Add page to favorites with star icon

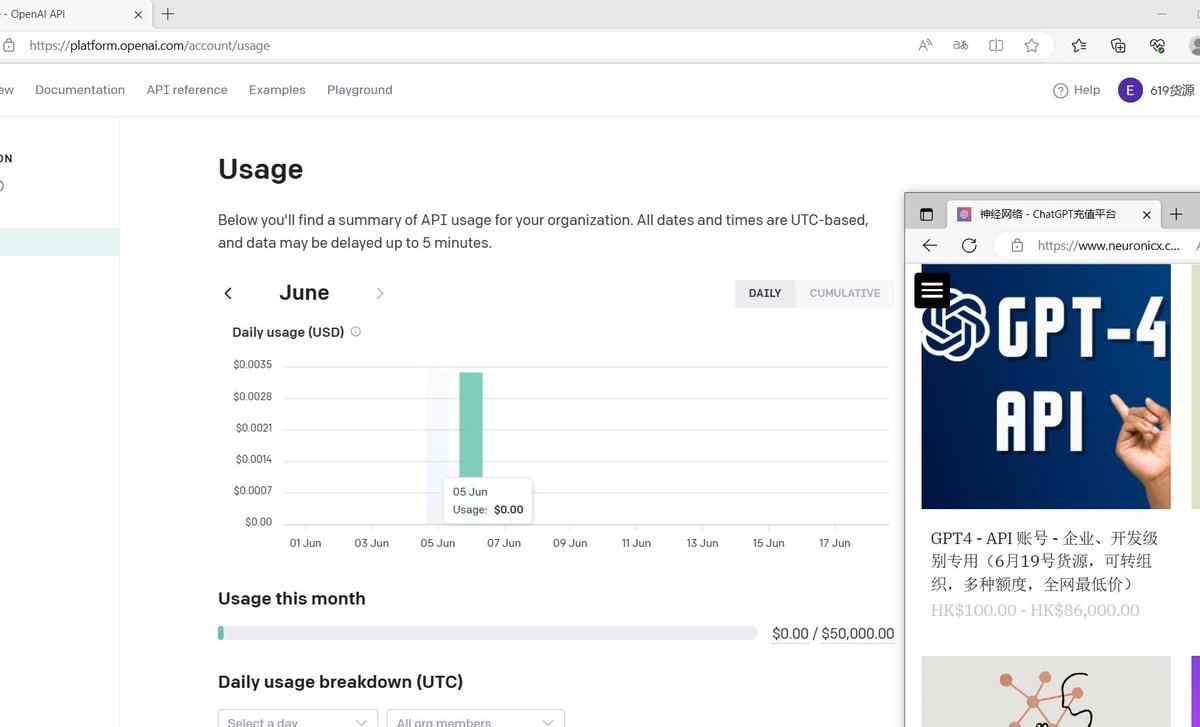tap(1031, 45)
